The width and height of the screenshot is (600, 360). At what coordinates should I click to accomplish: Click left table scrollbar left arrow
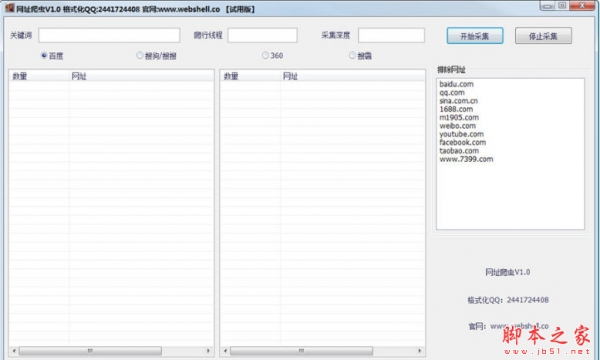[x=14, y=350]
